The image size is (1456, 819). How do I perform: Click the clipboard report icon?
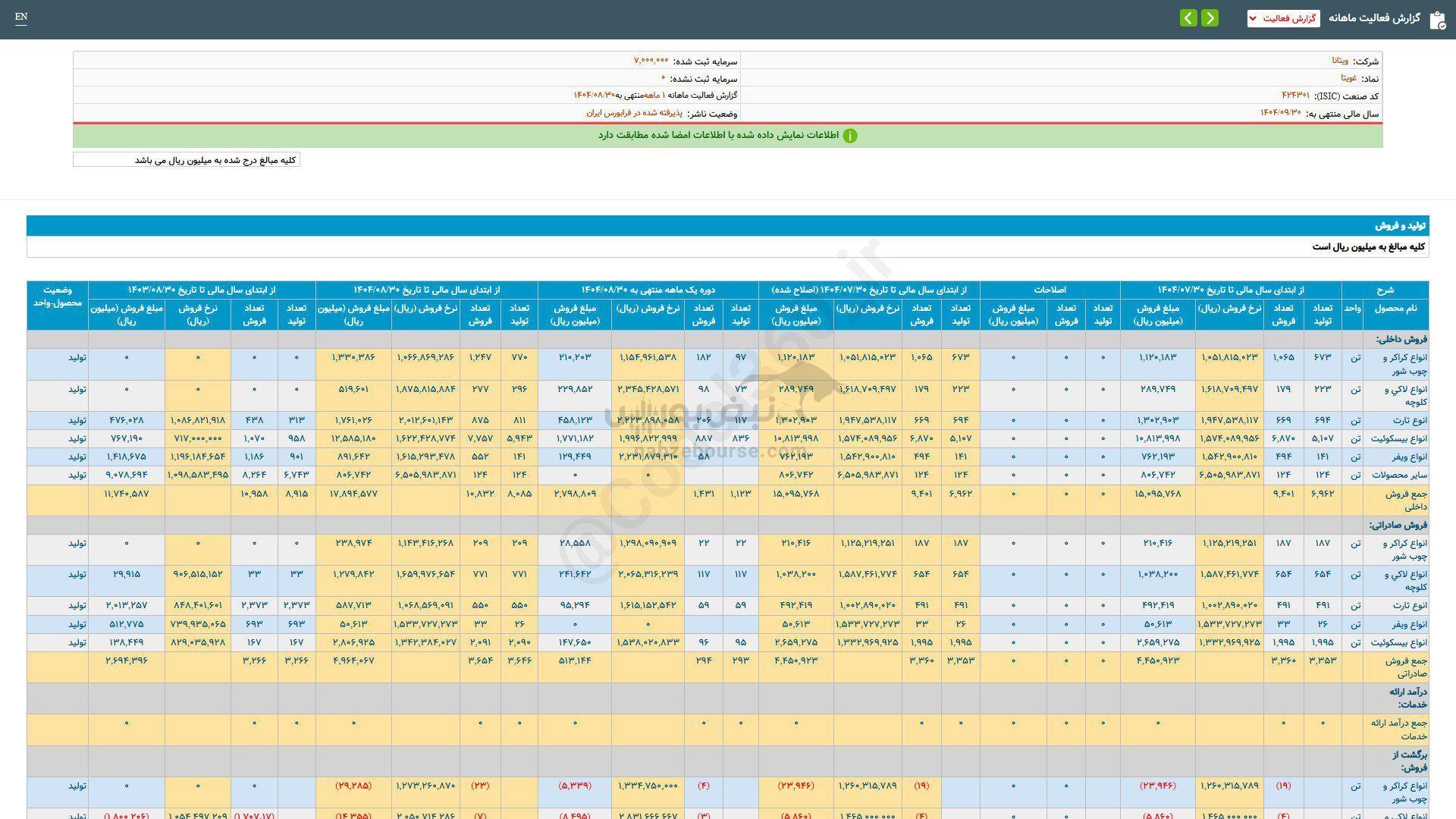[1437, 20]
